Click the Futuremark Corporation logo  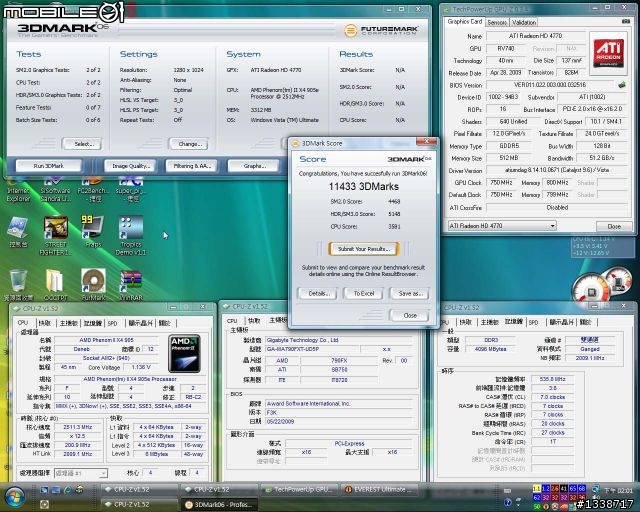(x=381, y=30)
